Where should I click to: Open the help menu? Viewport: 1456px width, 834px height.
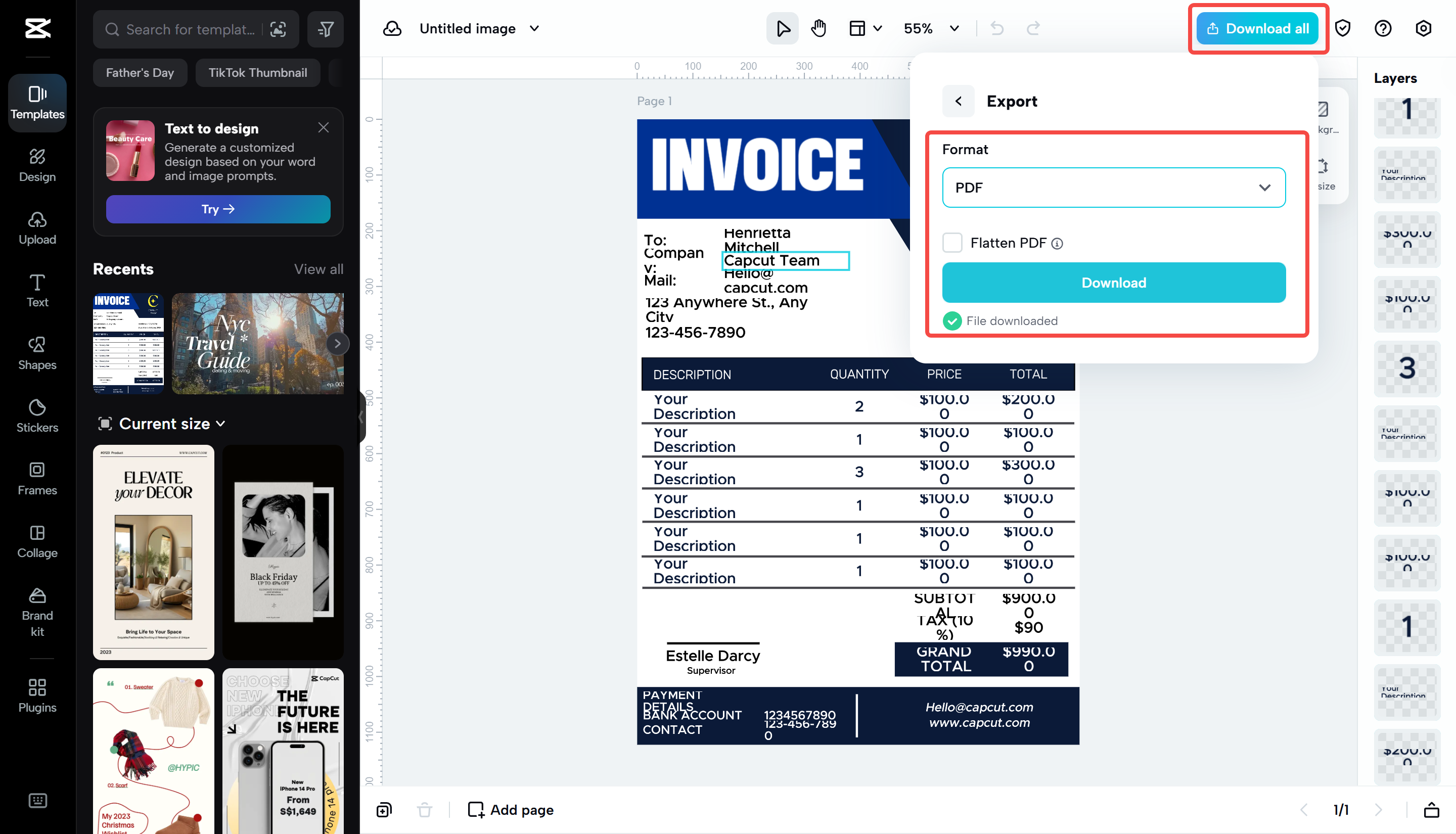1383,28
